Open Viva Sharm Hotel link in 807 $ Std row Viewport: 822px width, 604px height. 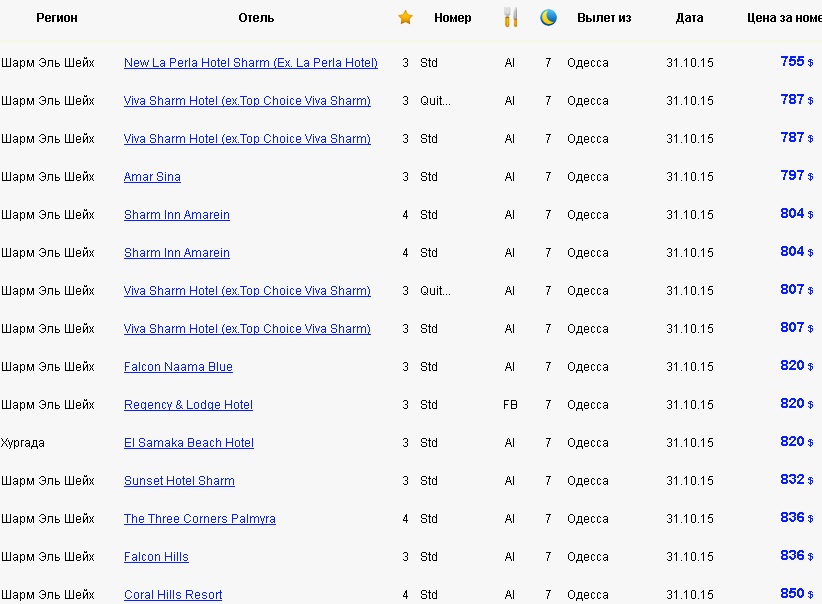click(x=247, y=329)
